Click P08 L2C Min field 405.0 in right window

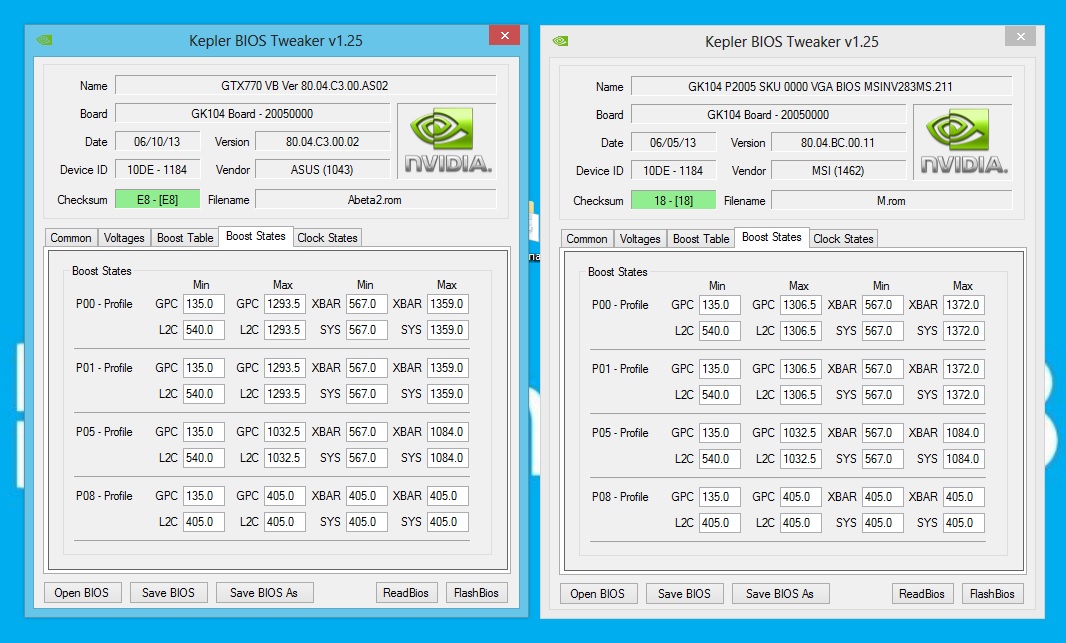point(719,523)
